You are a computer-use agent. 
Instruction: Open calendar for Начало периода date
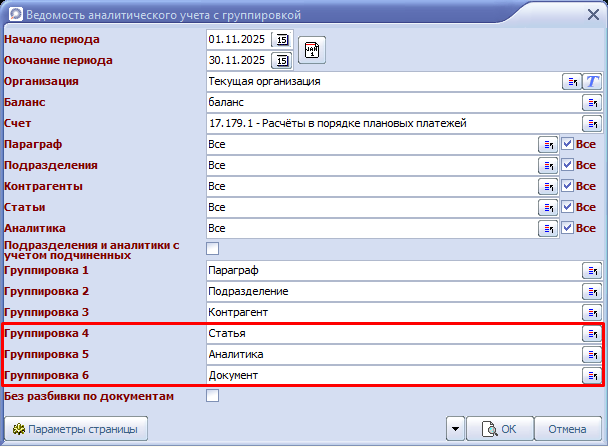pos(282,40)
